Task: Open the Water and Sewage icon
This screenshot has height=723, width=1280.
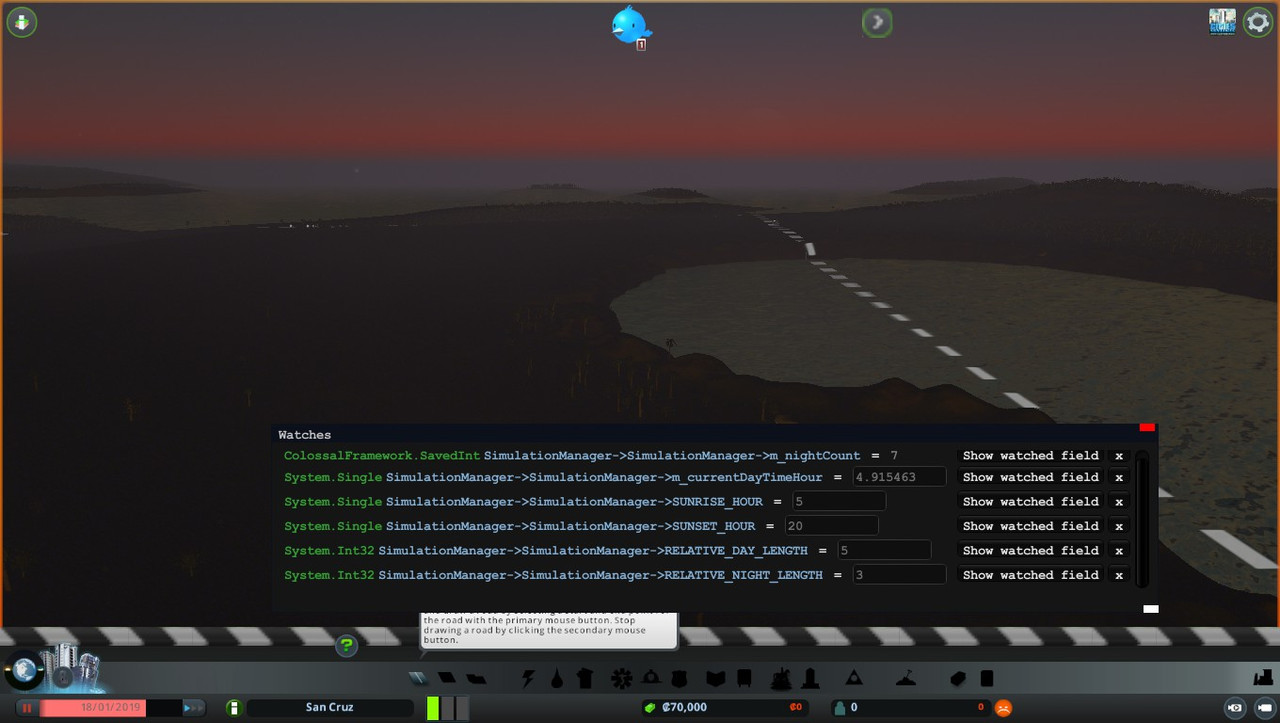Action: [557, 679]
